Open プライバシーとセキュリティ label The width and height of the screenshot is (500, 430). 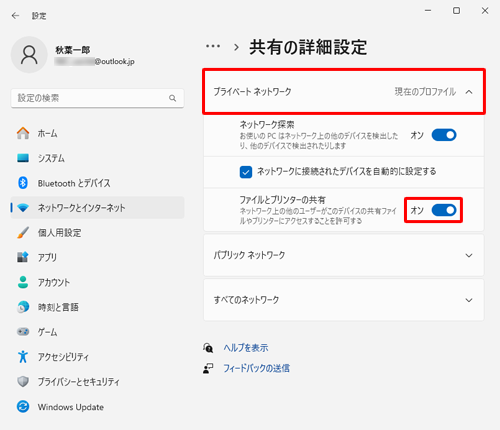(79, 382)
